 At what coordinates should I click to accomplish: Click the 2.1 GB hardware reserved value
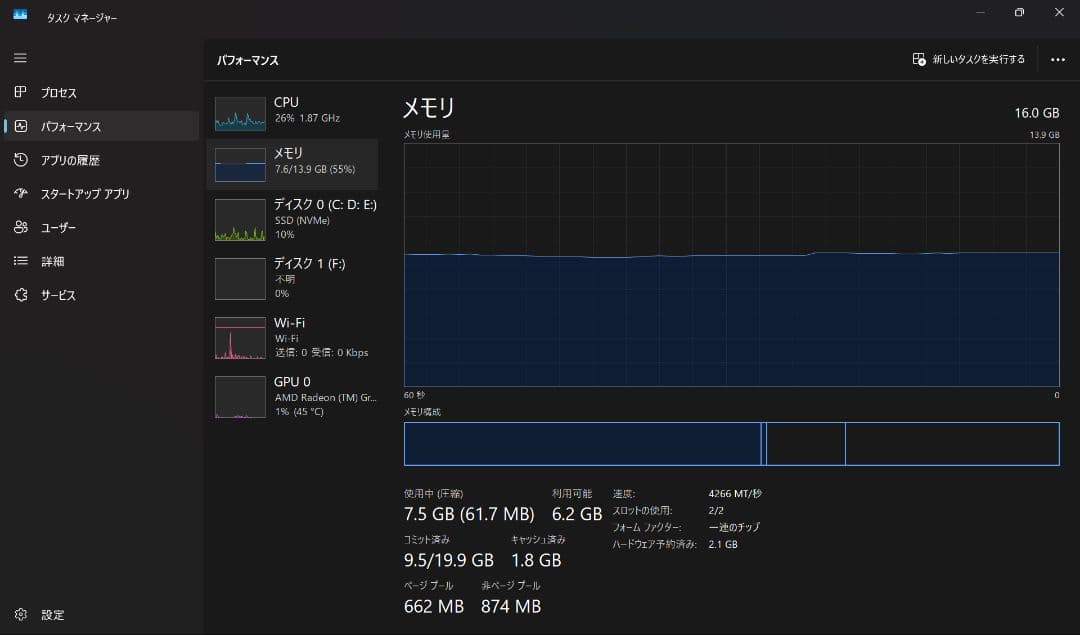pos(723,544)
